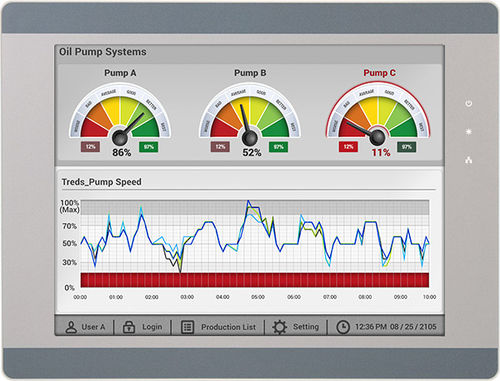The image size is (500, 381).
Task: Click the clock icon in status bar
Action: click(343, 327)
